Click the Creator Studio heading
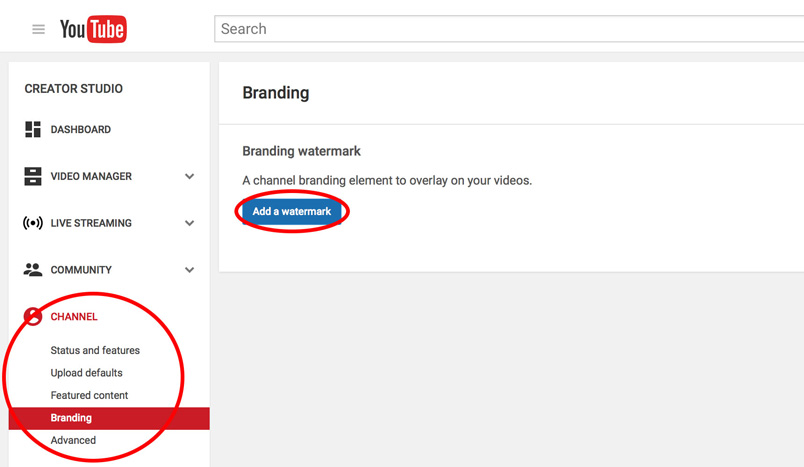This screenshot has height=467, width=804. coord(73,89)
